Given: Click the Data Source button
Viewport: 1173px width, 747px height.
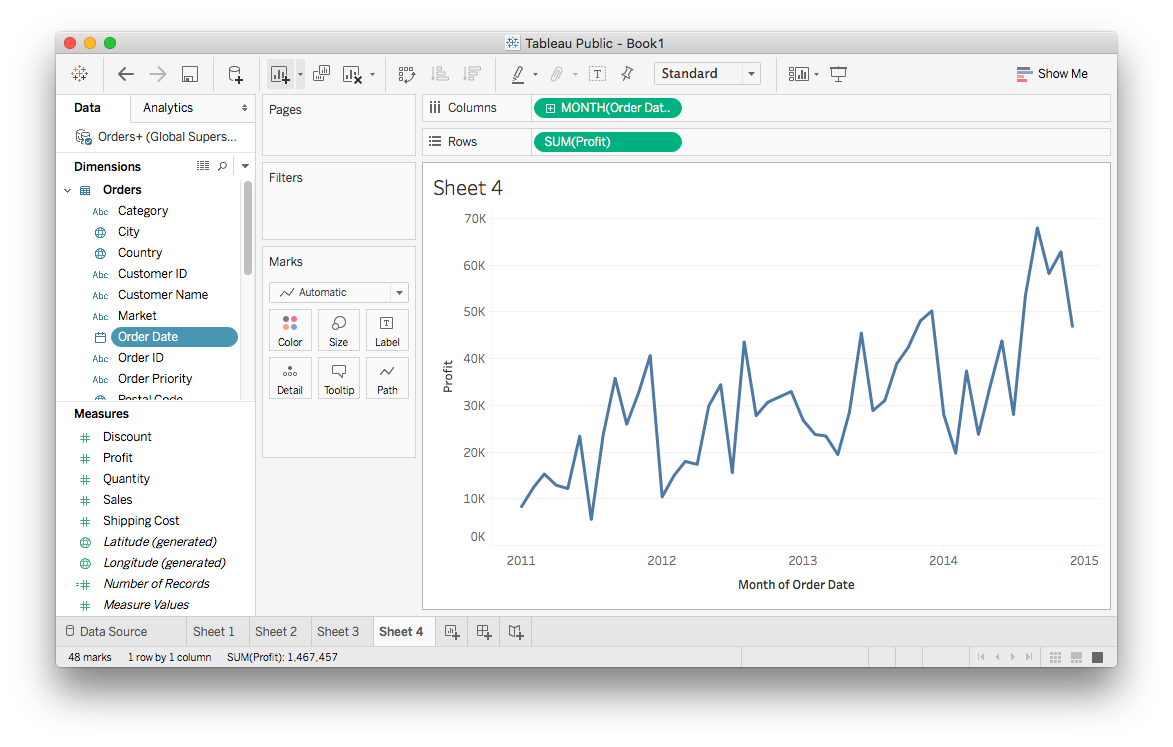Looking at the screenshot, I should point(106,631).
